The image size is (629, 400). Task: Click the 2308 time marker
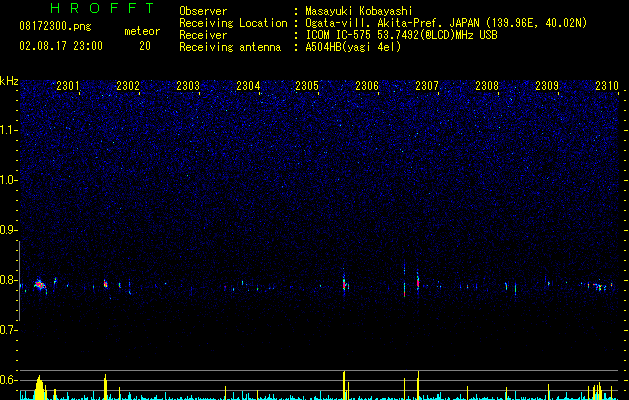pyautogui.click(x=487, y=86)
